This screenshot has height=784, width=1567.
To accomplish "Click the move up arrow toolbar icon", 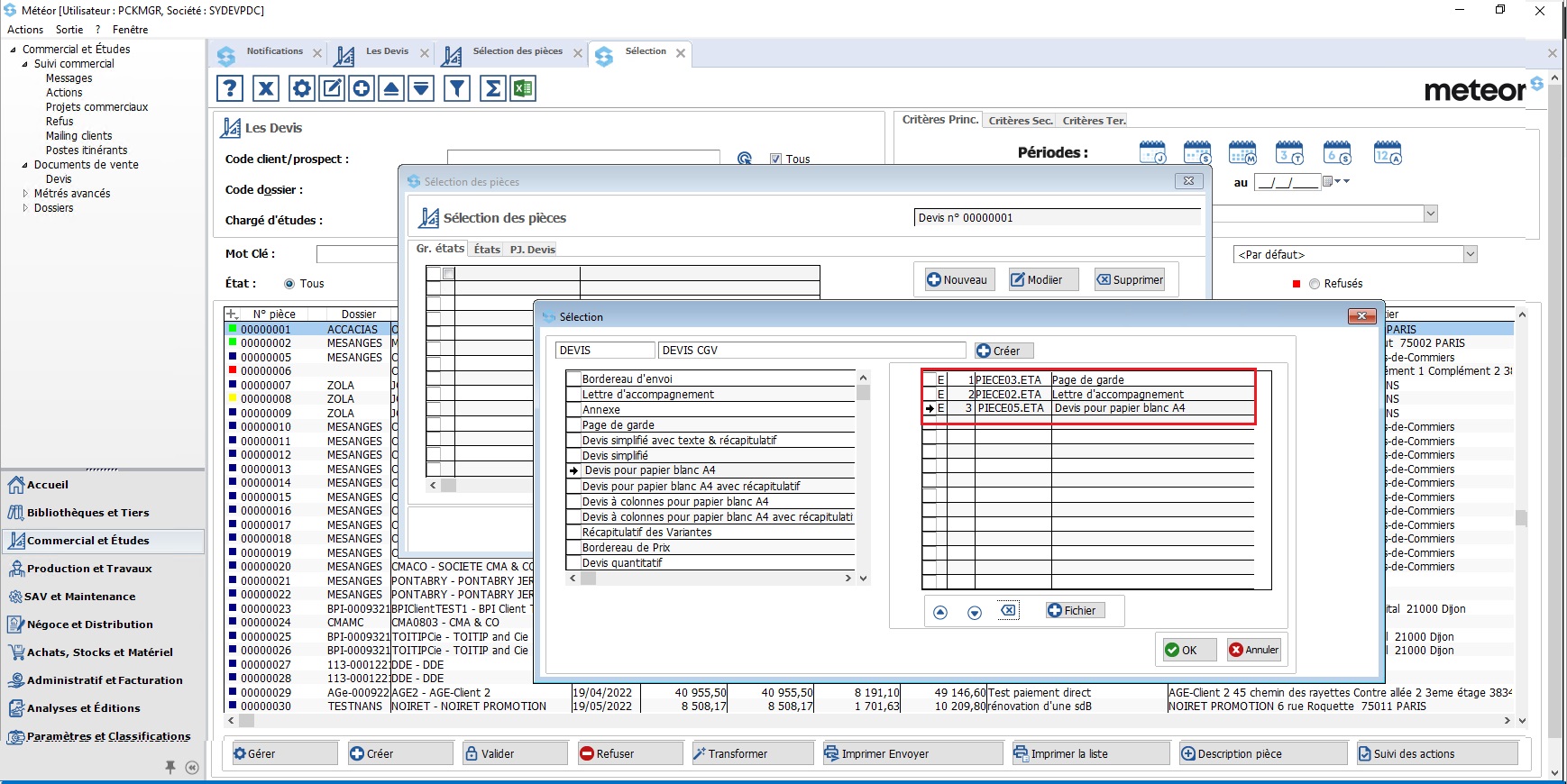I will (391, 88).
